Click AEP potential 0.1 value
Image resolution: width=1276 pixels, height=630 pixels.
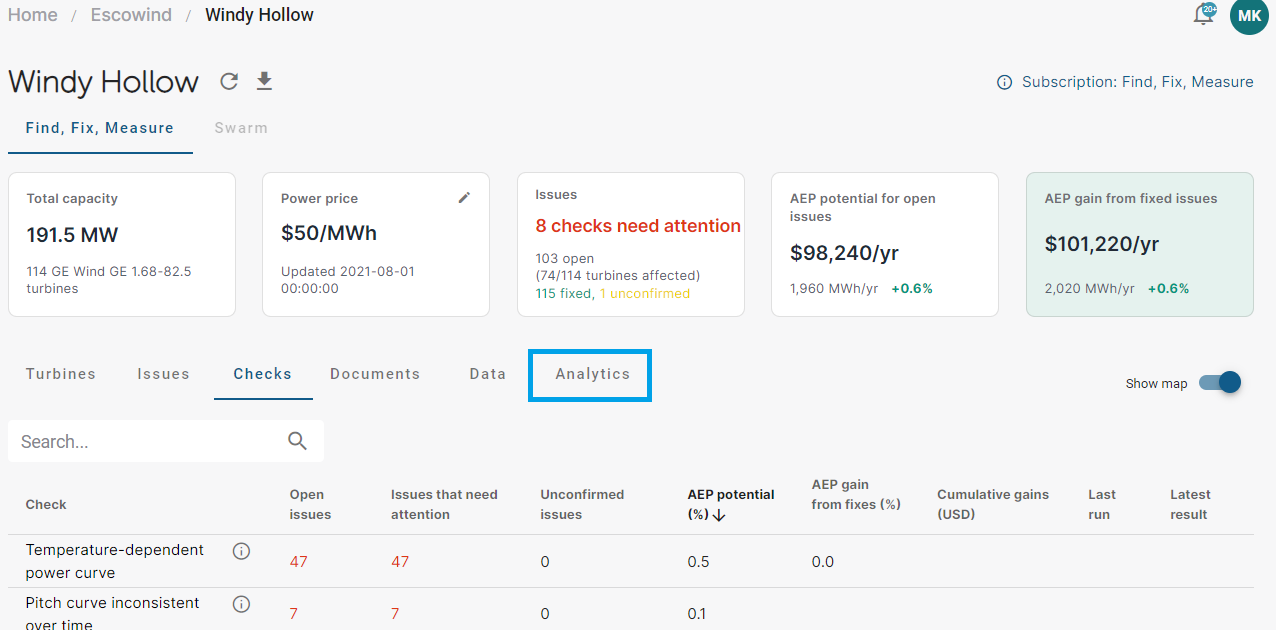tap(697, 613)
